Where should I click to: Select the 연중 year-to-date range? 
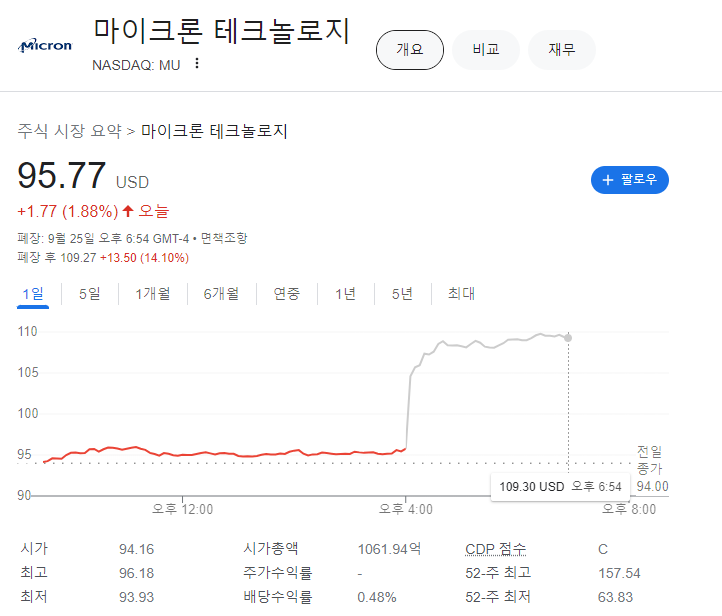click(x=287, y=294)
